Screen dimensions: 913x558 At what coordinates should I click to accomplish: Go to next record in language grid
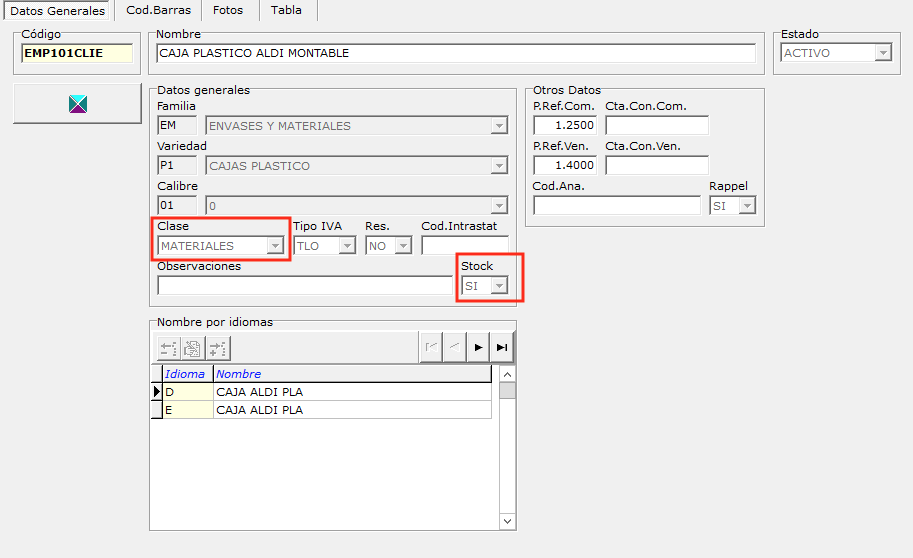[x=478, y=347]
